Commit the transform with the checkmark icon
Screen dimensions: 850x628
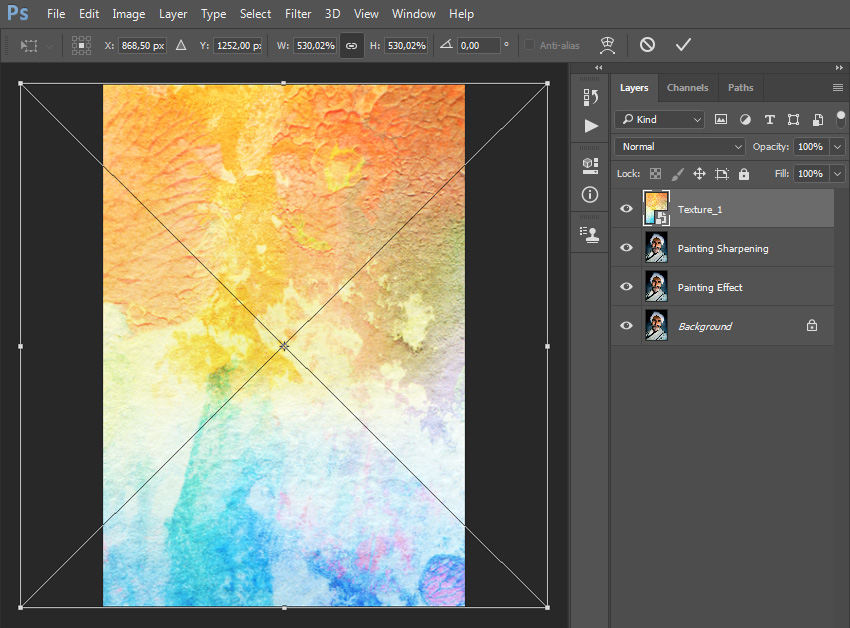683,45
